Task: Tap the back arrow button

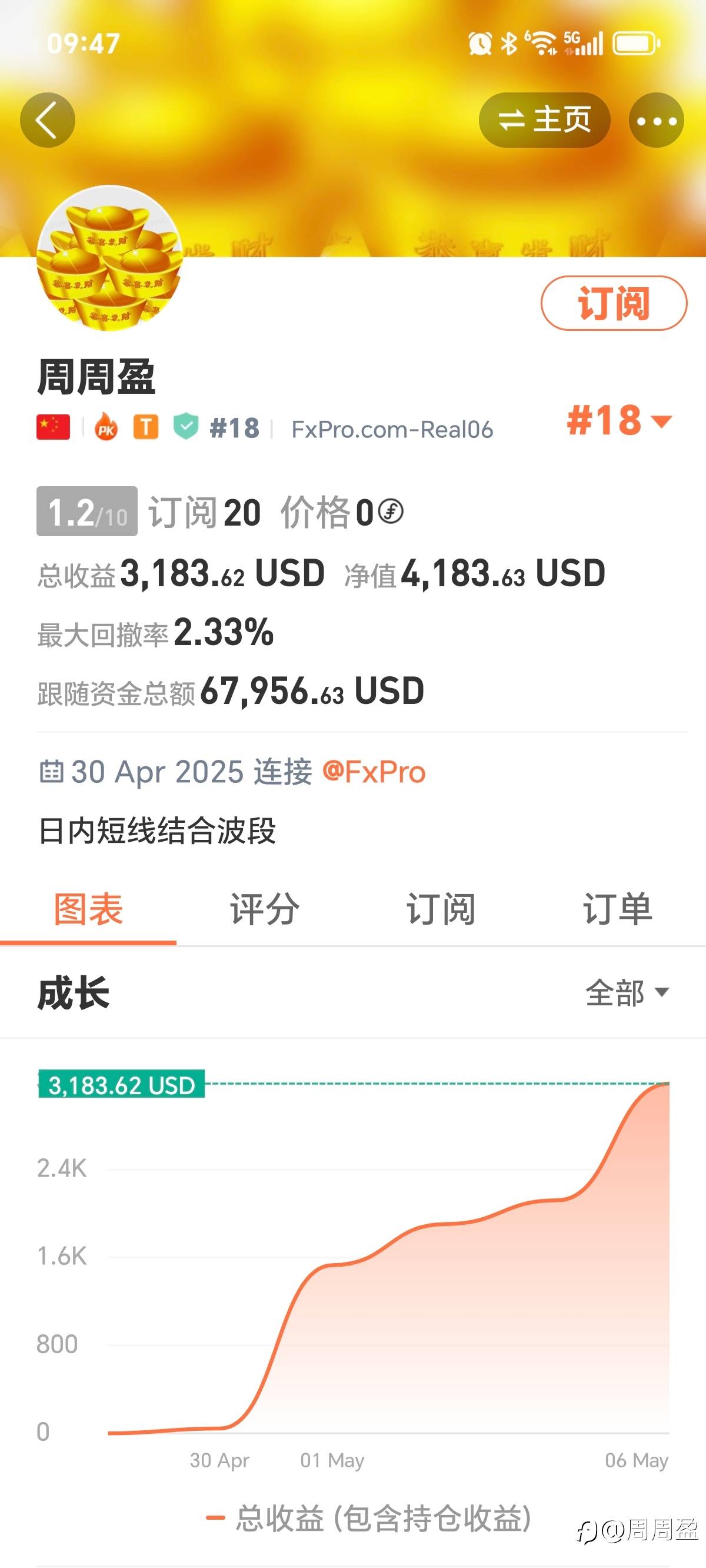Action: (x=48, y=120)
